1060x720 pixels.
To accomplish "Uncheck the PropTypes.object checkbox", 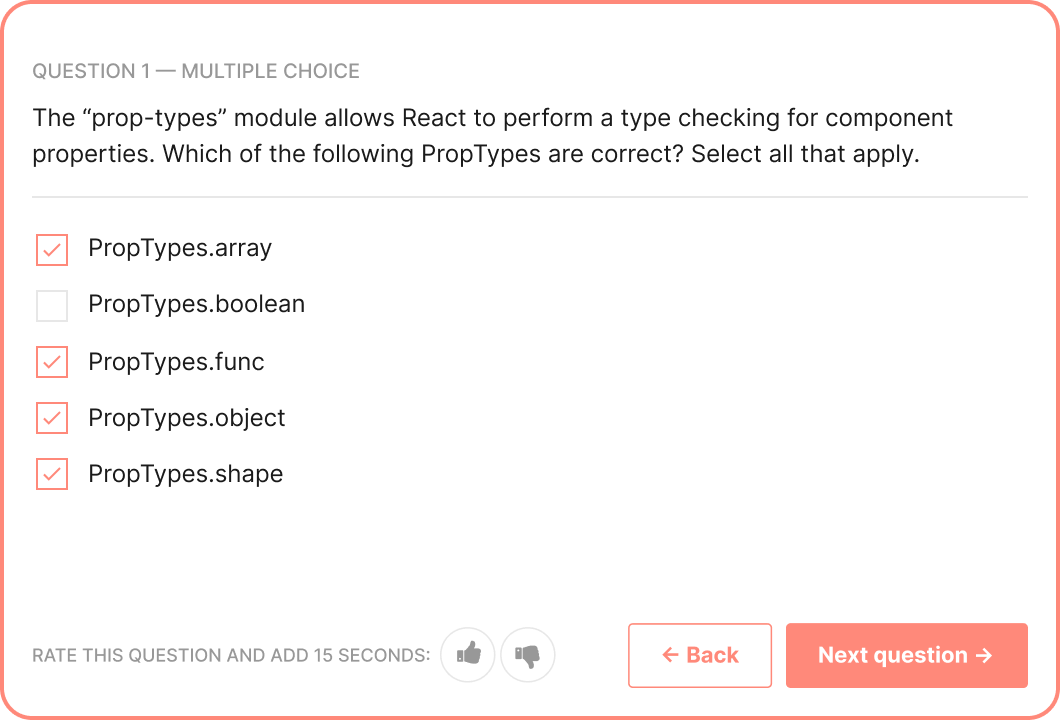I will pyautogui.click(x=52, y=418).
